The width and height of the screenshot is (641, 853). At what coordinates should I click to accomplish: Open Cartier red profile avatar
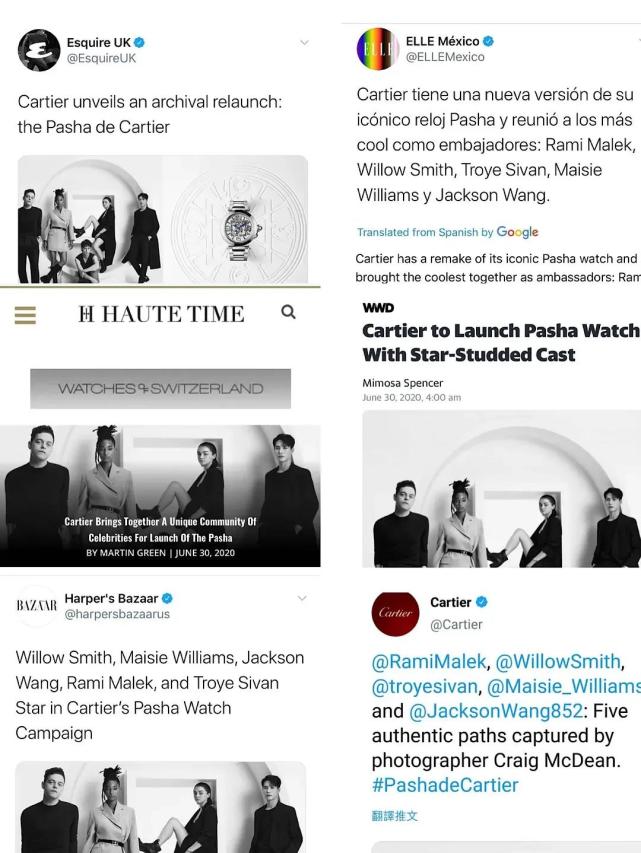(396, 614)
